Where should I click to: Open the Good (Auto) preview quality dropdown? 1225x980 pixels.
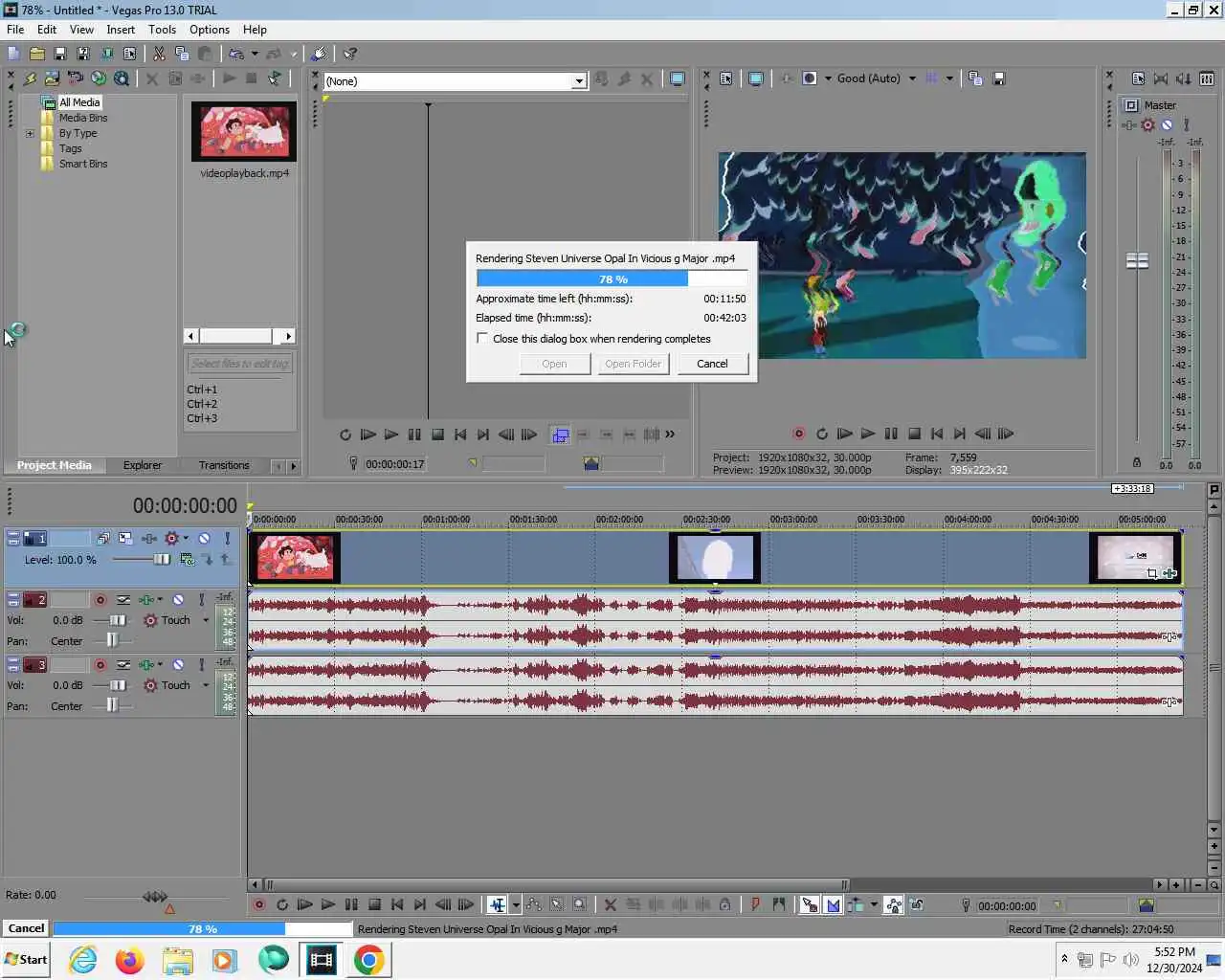[x=912, y=78]
